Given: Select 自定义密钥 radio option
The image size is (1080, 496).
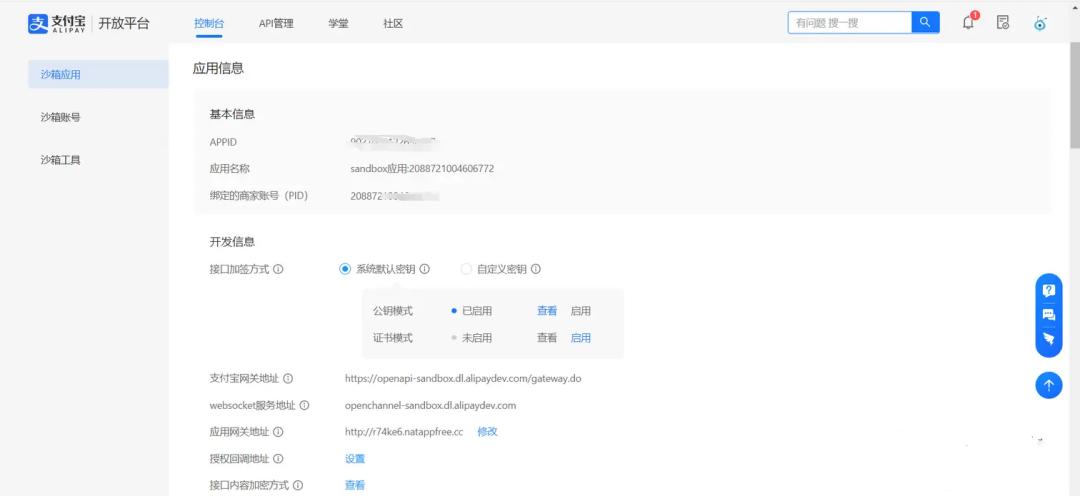Looking at the screenshot, I should (x=466, y=269).
